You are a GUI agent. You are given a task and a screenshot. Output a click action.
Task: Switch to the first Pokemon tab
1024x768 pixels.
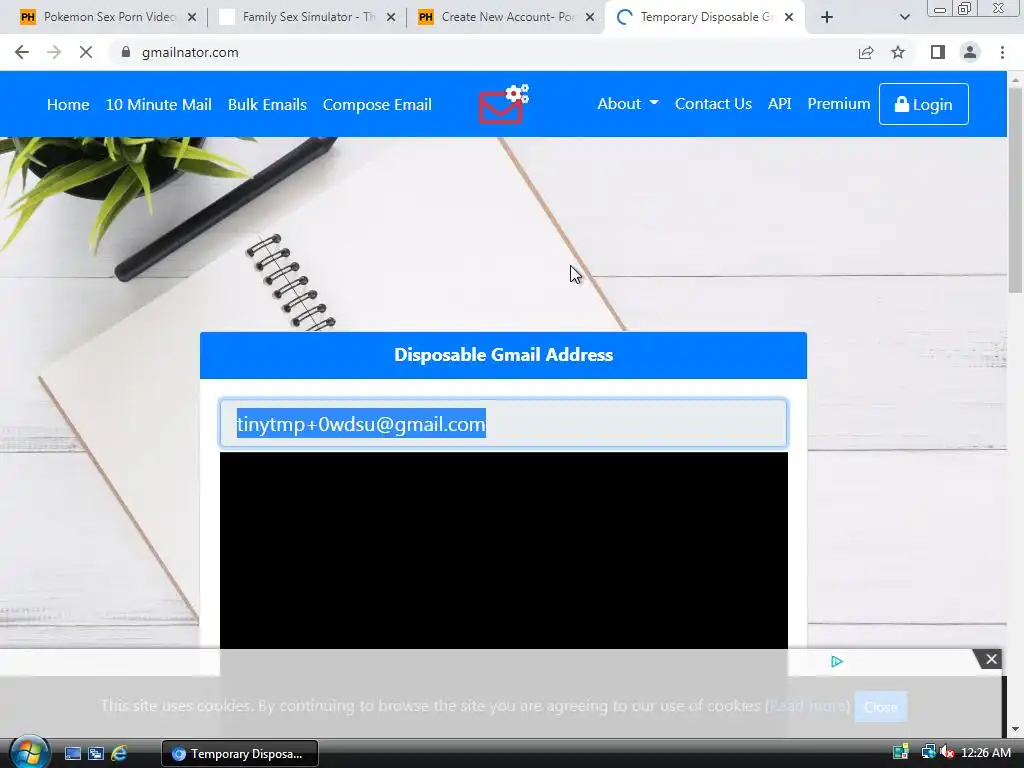tap(108, 17)
